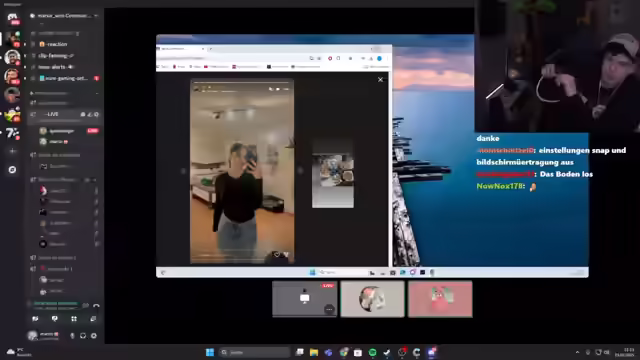This screenshot has width=640, height=360.
Task: Open the chat icon on the LIVE channel
Action: click(83, 115)
